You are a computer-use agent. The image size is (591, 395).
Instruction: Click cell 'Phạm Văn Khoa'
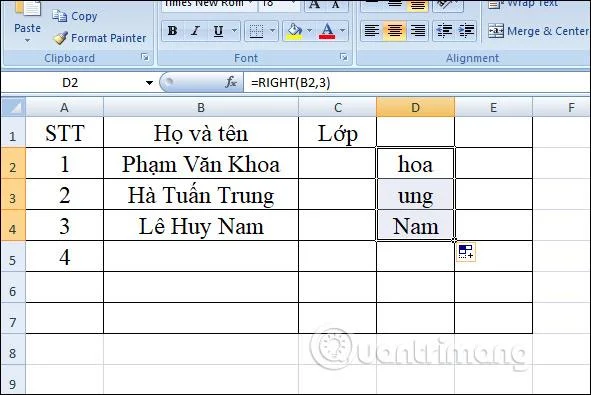coord(201,164)
